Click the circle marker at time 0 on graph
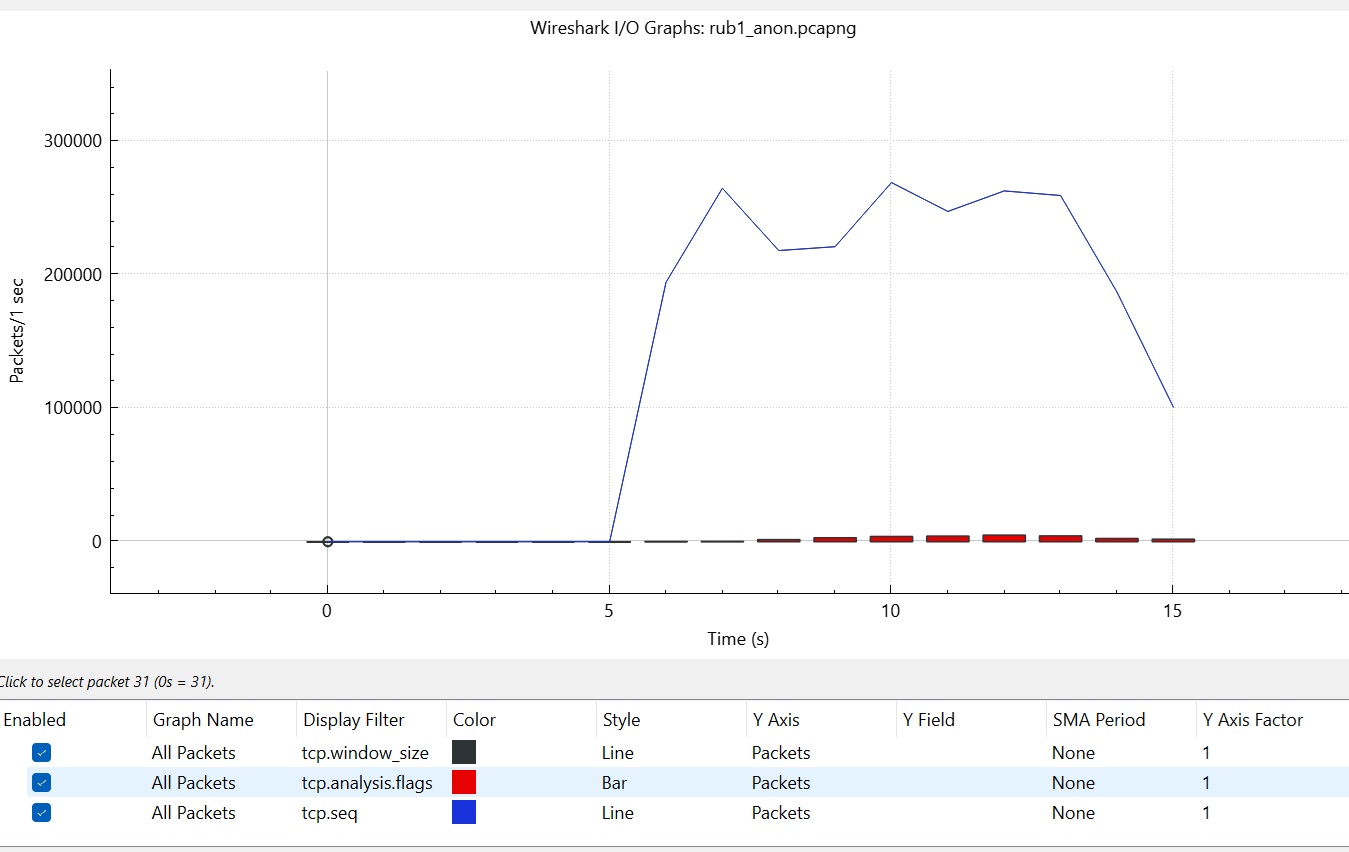1349x852 pixels. tap(327, 541)
